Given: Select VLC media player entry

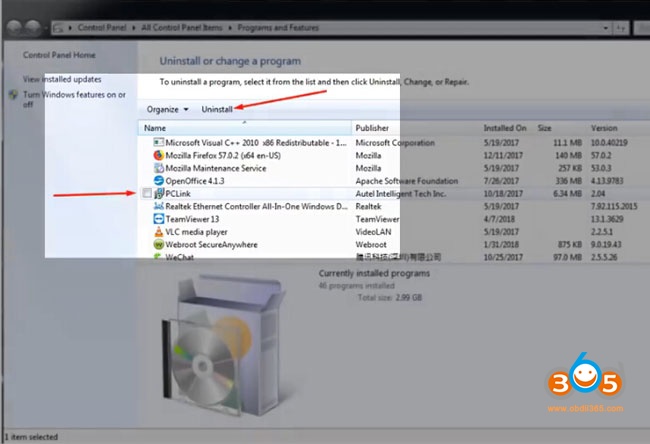Looking at the screenshot, I should 196,232.
